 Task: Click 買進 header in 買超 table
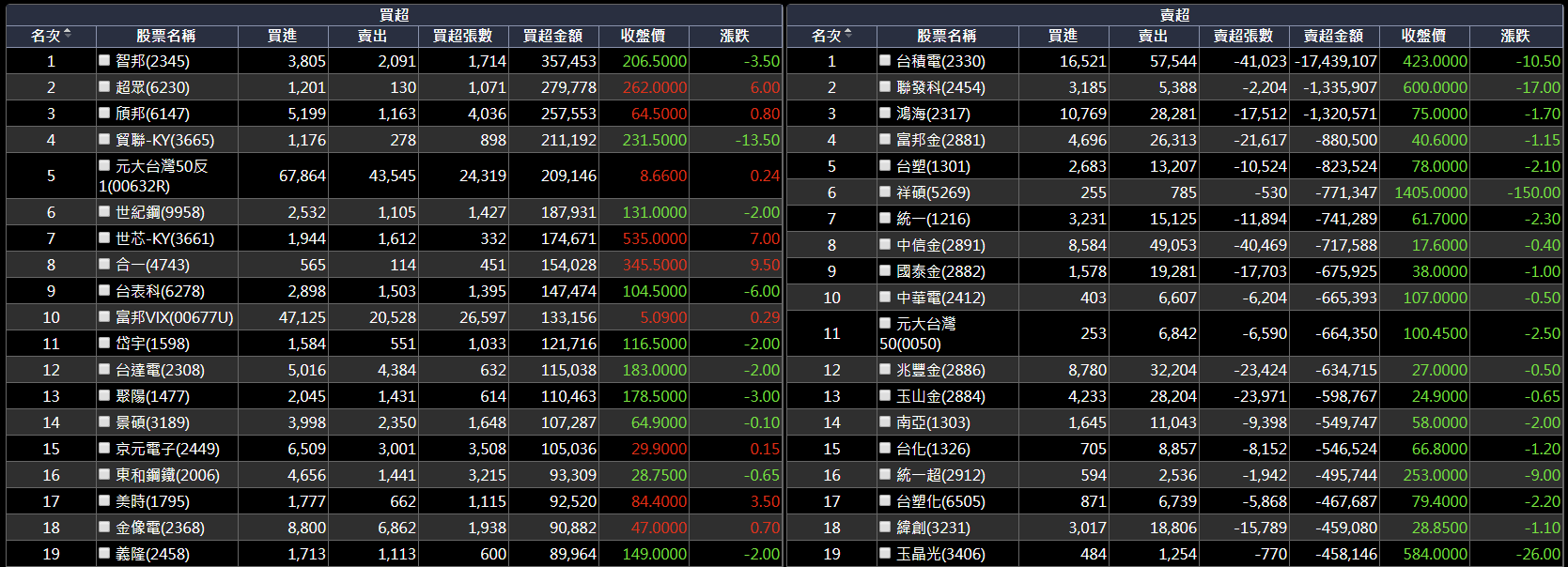point(282,36)
